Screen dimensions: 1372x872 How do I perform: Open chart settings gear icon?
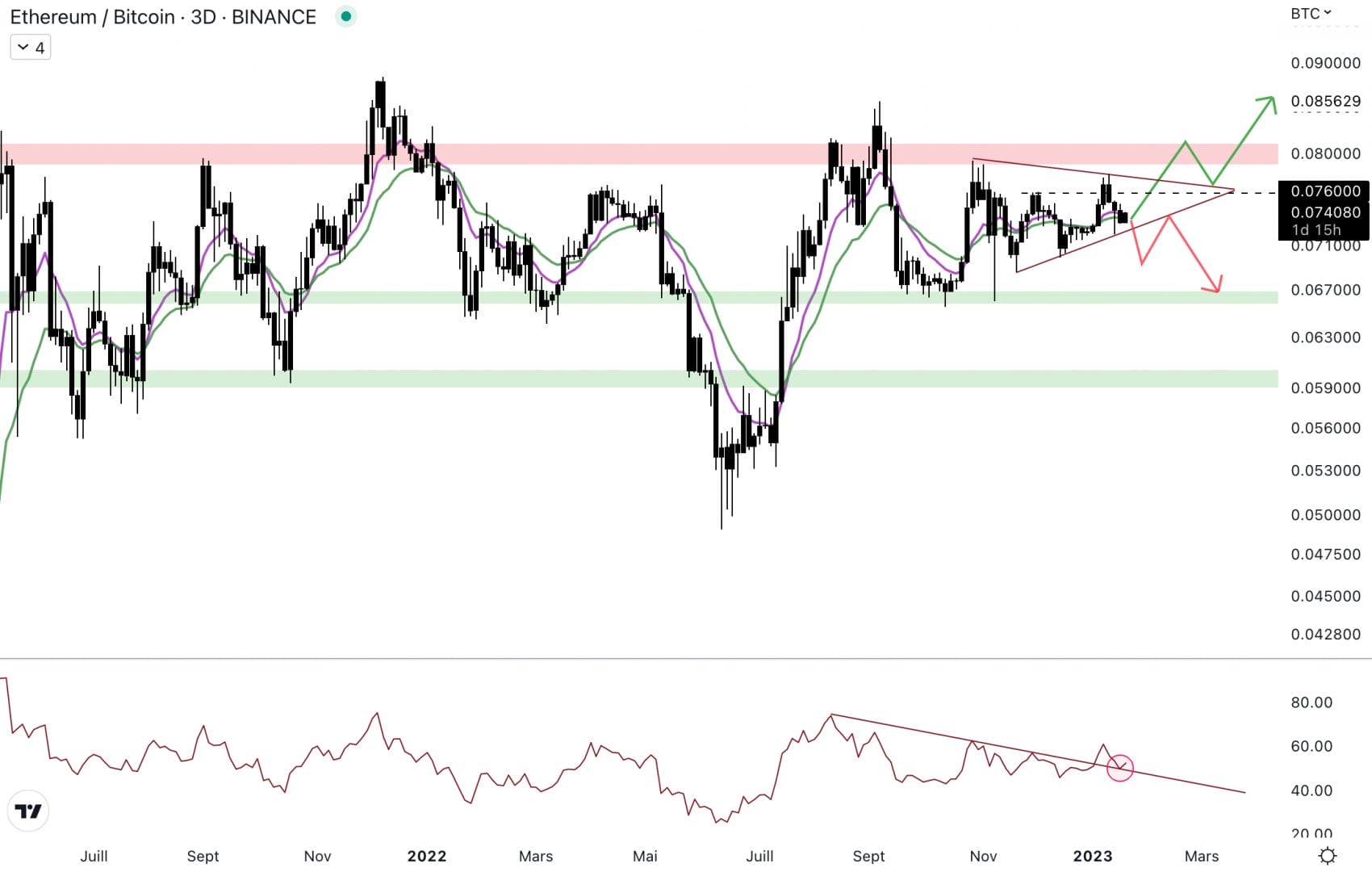(x=1327, y=855)
